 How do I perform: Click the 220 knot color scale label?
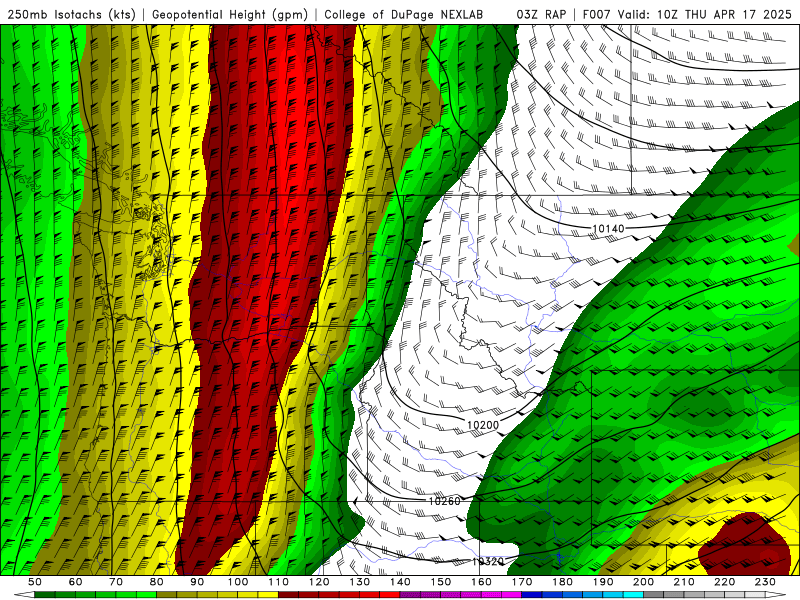pos(725,582)
